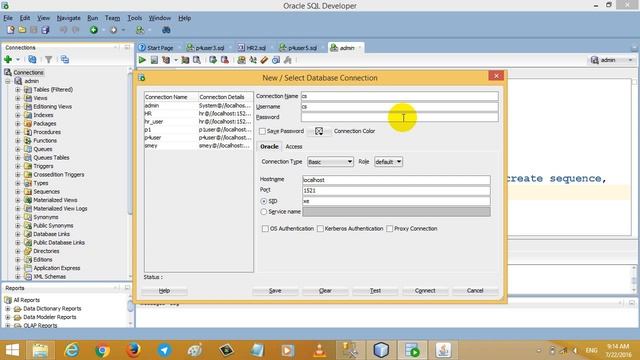Open File Explorer from taskbar
Image resolution: width=640 pixels, height=360 pixels.
[40, 350]
